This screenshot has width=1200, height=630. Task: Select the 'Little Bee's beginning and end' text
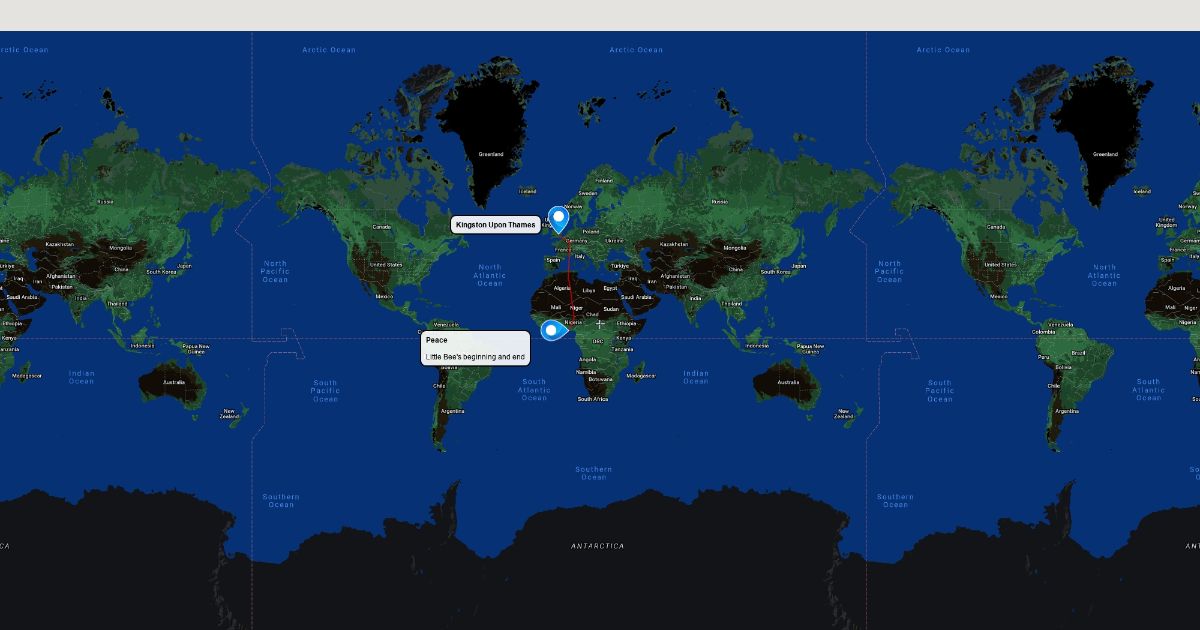click(x=475, y=357)
